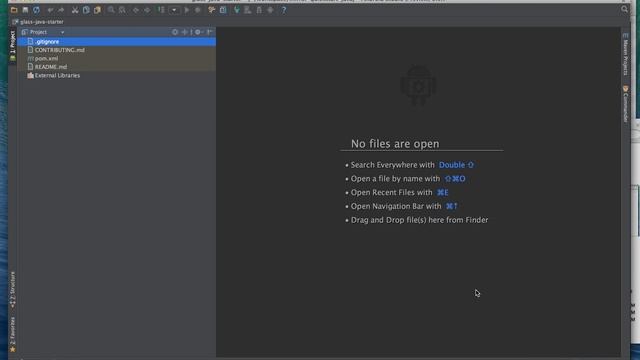Viewport: 640px width, 360px height.
Task: Click the Forward navigation arrow icon
Action: click(147, 10)
